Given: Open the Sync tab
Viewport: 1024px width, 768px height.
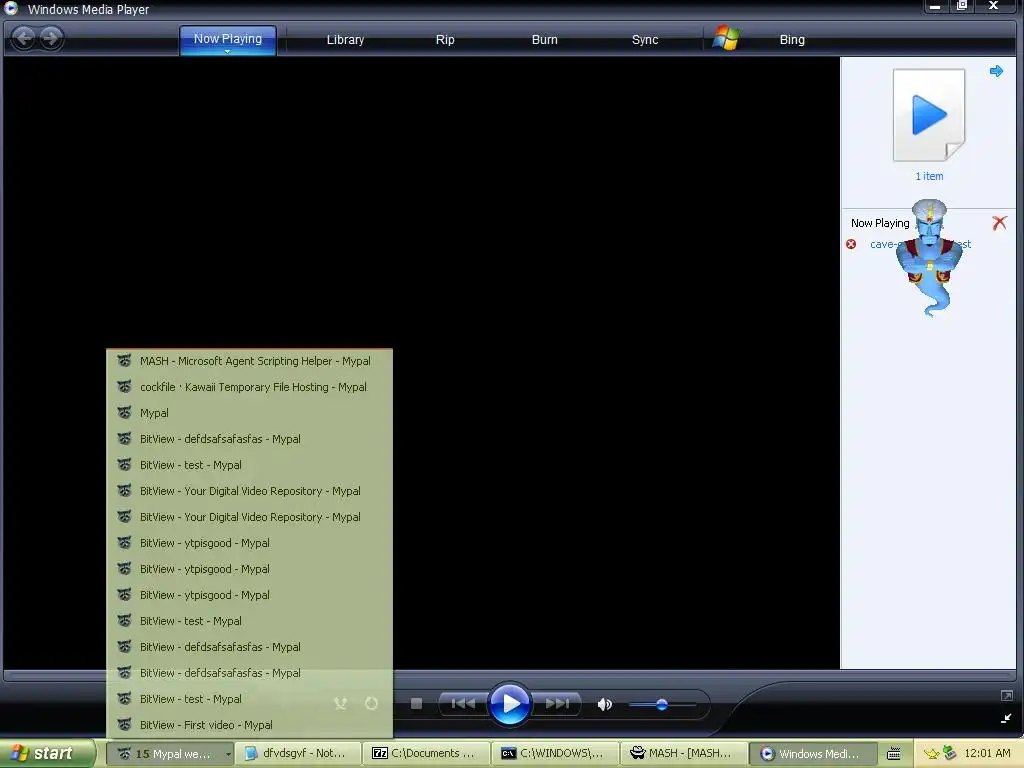Looking at the screenshot, I should (645, 40).
